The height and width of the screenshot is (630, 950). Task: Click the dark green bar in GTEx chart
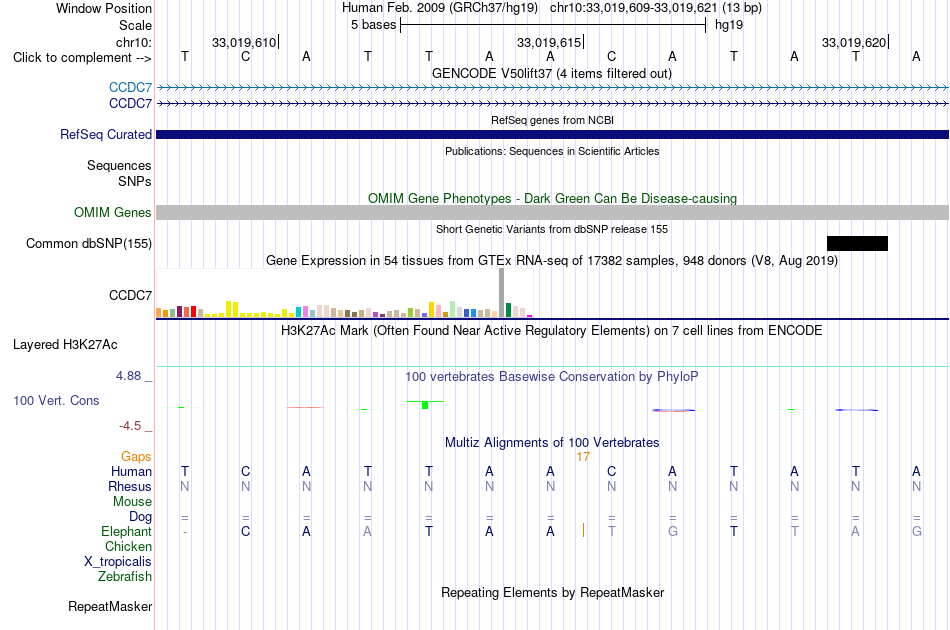point(509,310)
